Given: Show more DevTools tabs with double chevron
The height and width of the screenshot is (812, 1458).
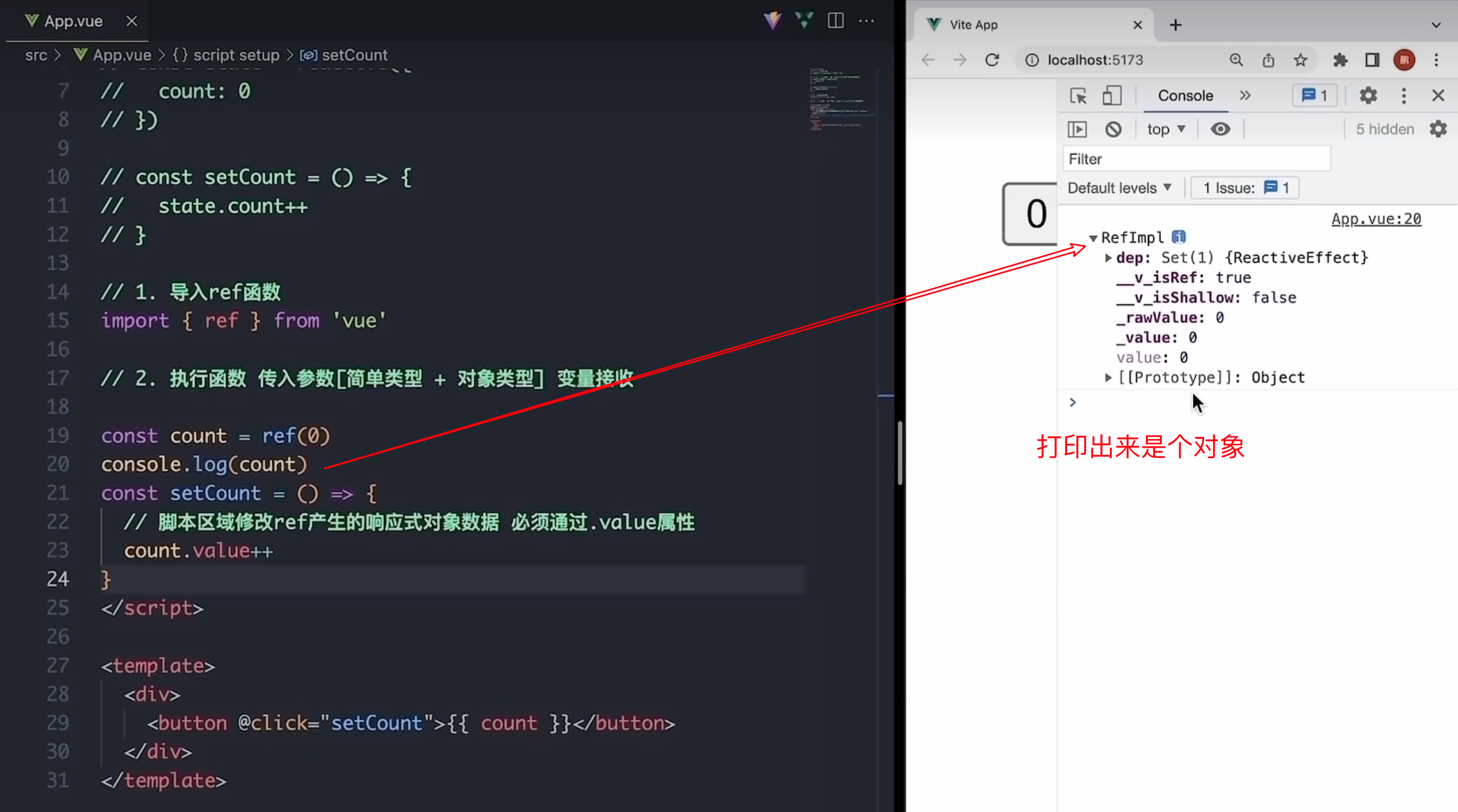Looking at the screenshot, I should [1244, 95].
